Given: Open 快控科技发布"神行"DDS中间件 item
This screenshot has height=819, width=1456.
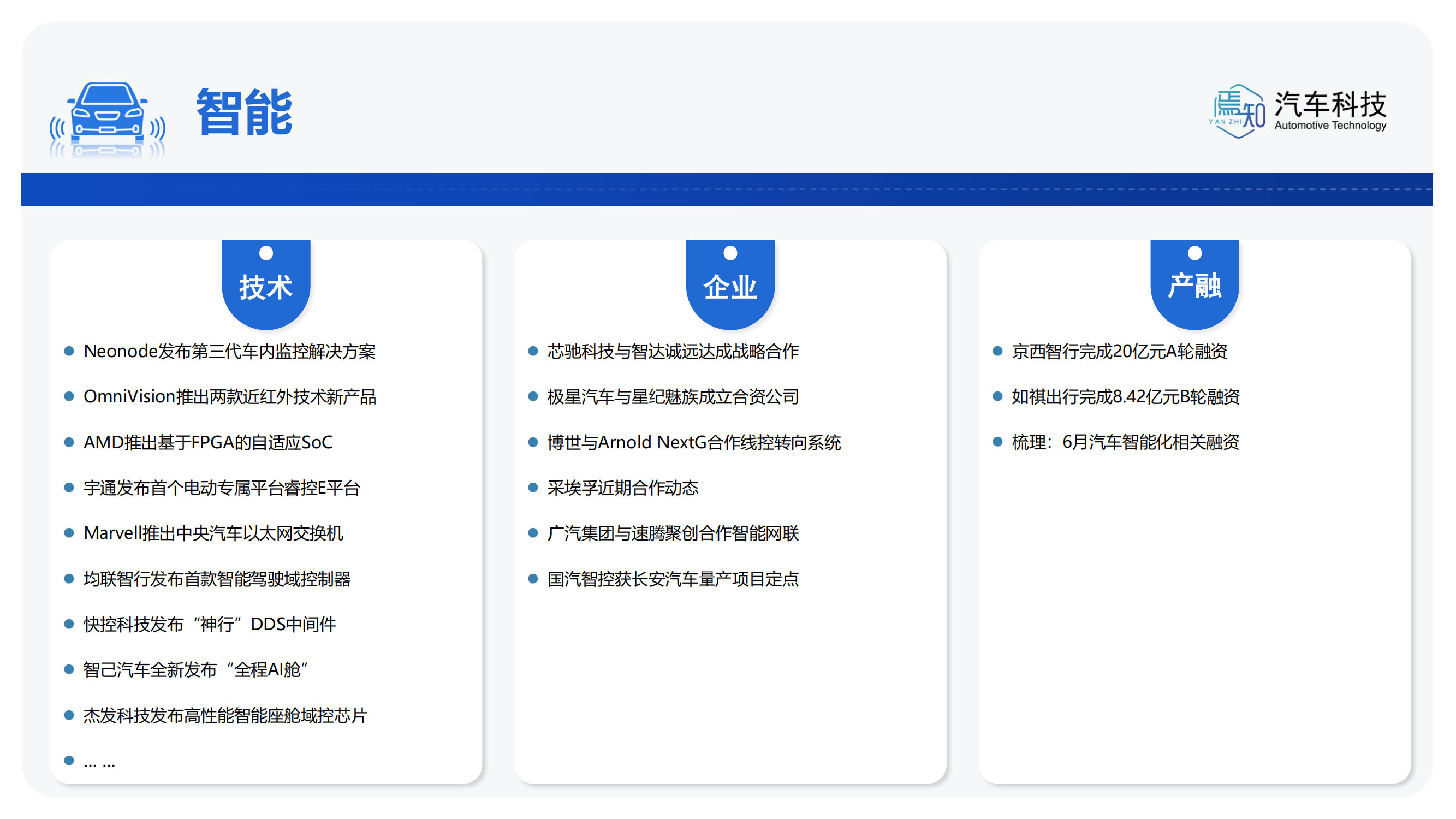Looking at the screenshot, I should point(210,624).
